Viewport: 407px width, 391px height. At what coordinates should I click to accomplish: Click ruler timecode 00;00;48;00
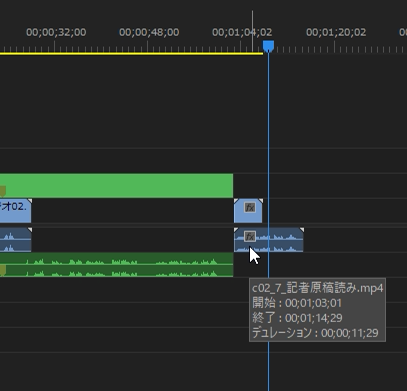pyautogui.click(x=149, y=32)
